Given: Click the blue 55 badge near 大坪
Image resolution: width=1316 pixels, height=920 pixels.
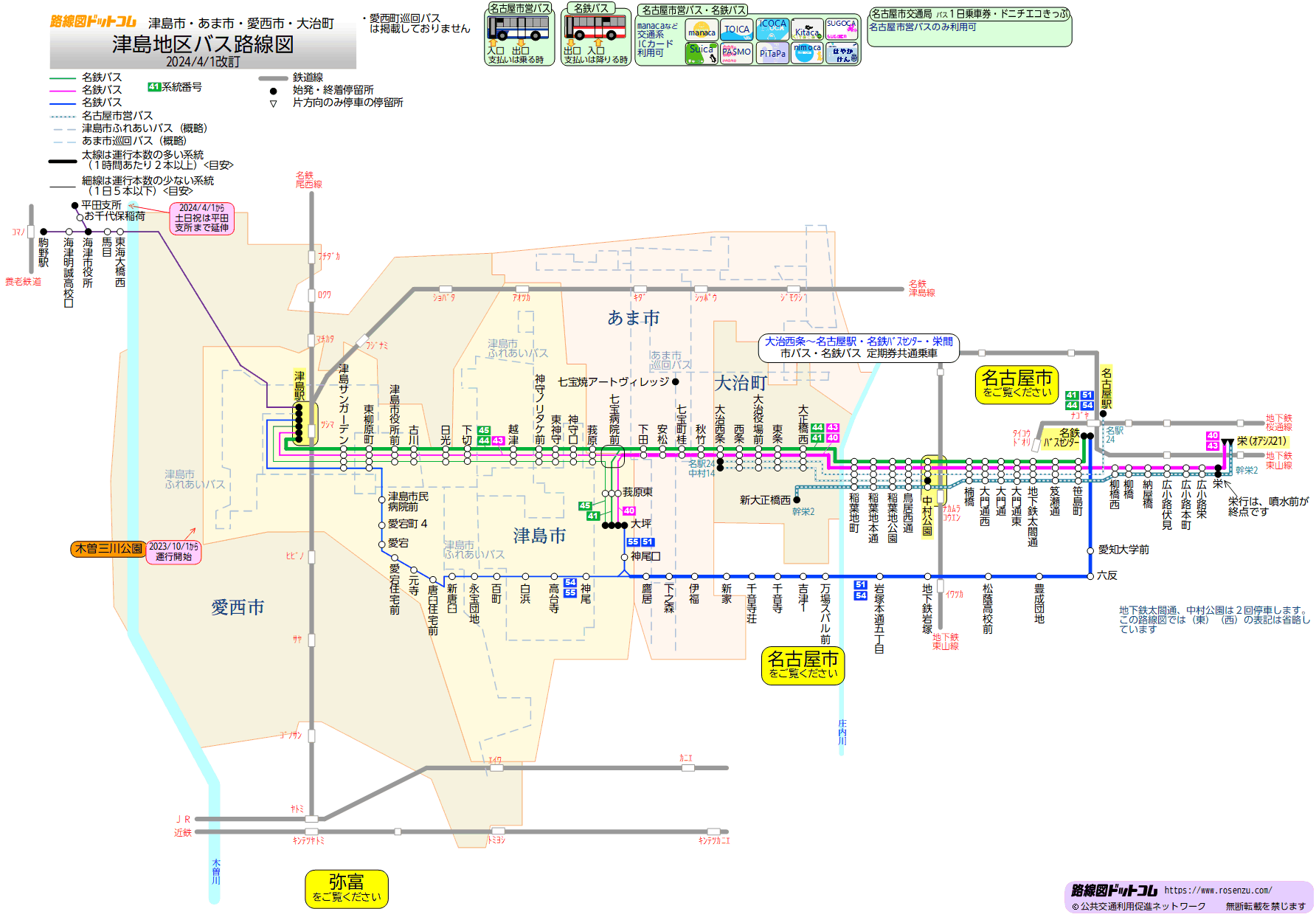Looking at the screenshot, I should tap(633, 542).
